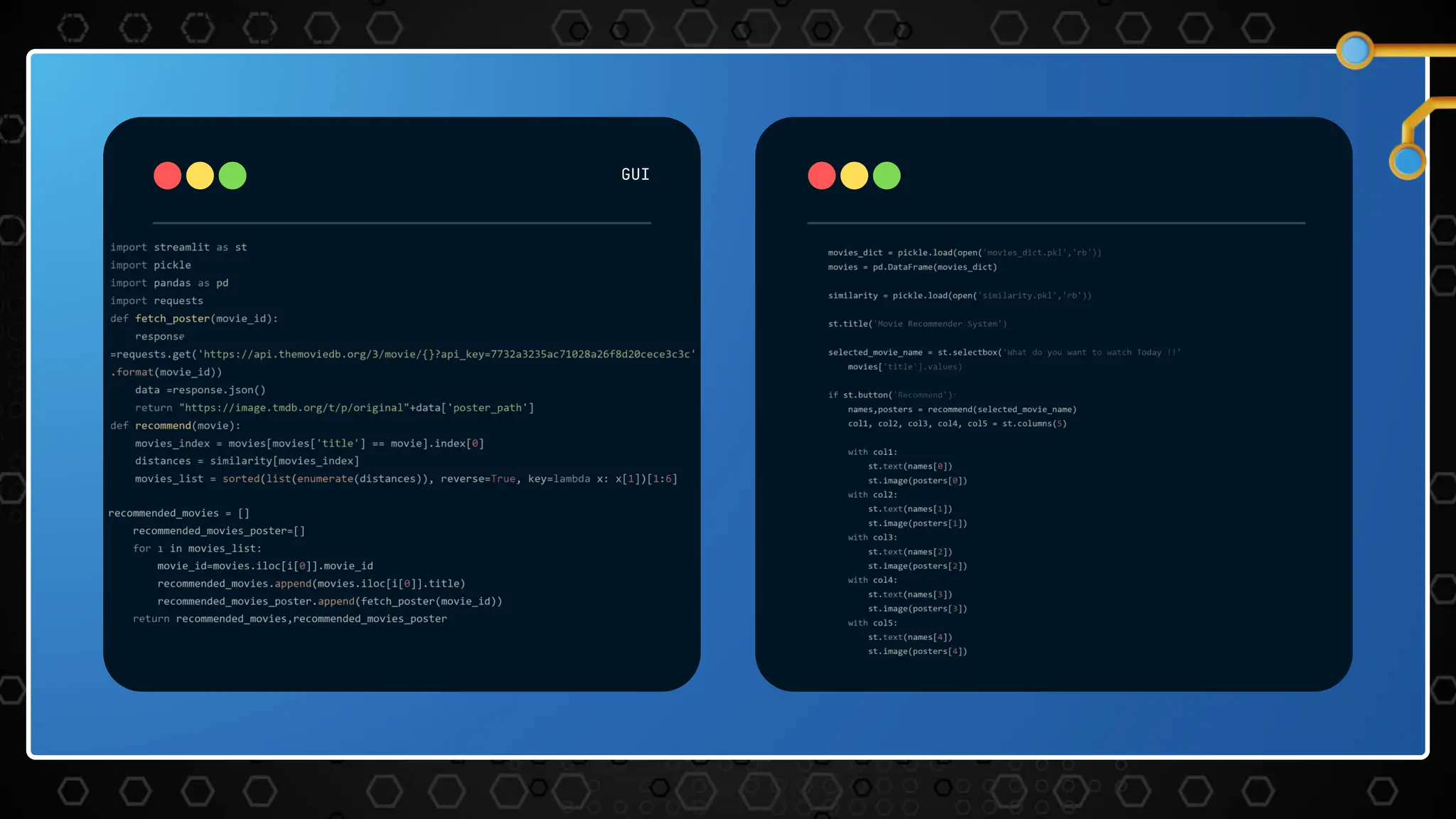Click the 'for i in movies_list:' line
Image resolution: width=1456 pixels, height=819 pixels.
[x=197, y=548]
